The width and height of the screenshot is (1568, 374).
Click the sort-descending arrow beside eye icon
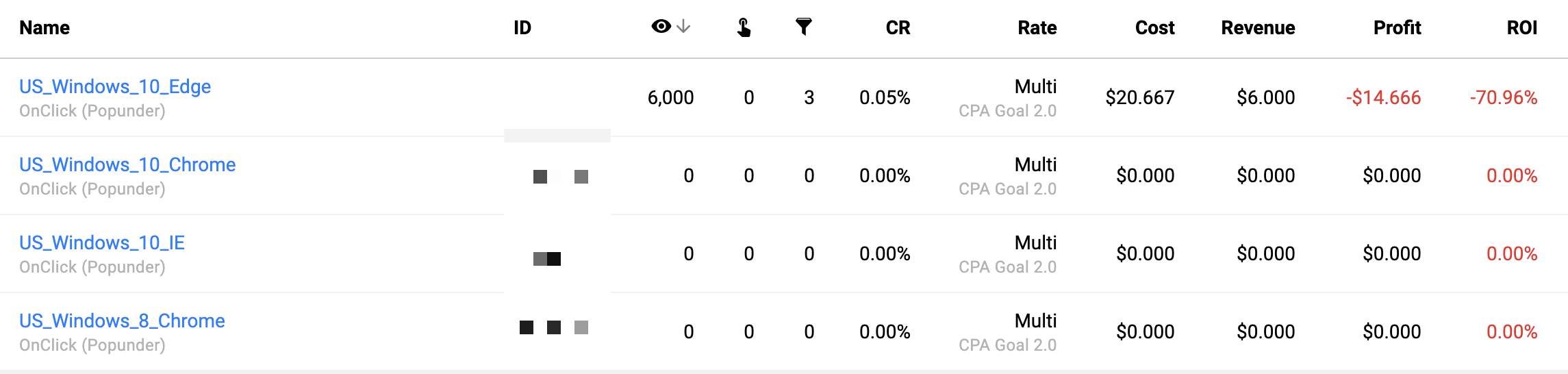click(683, 27)
